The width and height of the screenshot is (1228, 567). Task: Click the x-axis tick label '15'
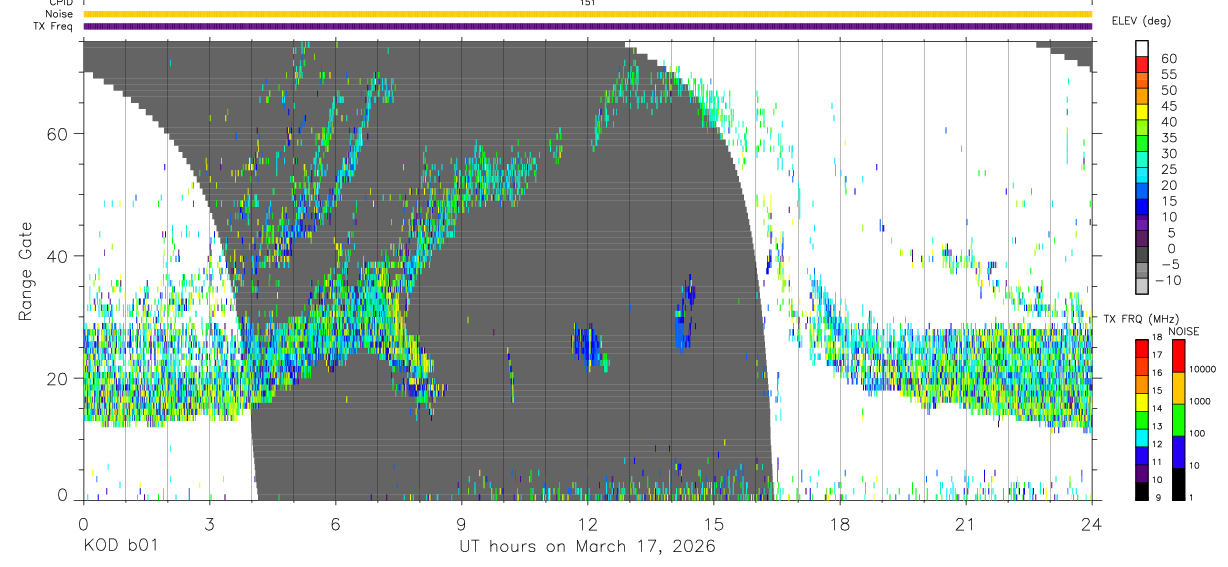(x=713, y=524)
